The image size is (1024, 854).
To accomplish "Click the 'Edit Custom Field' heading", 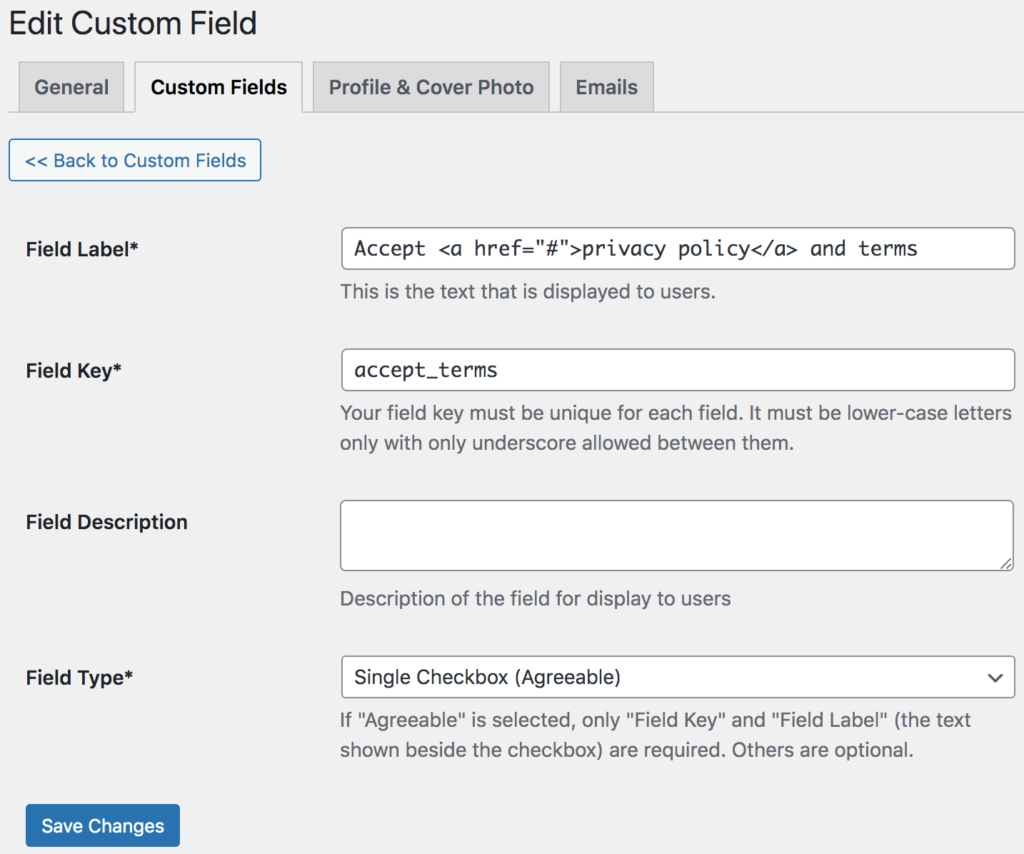I will (x=133, y=24).
